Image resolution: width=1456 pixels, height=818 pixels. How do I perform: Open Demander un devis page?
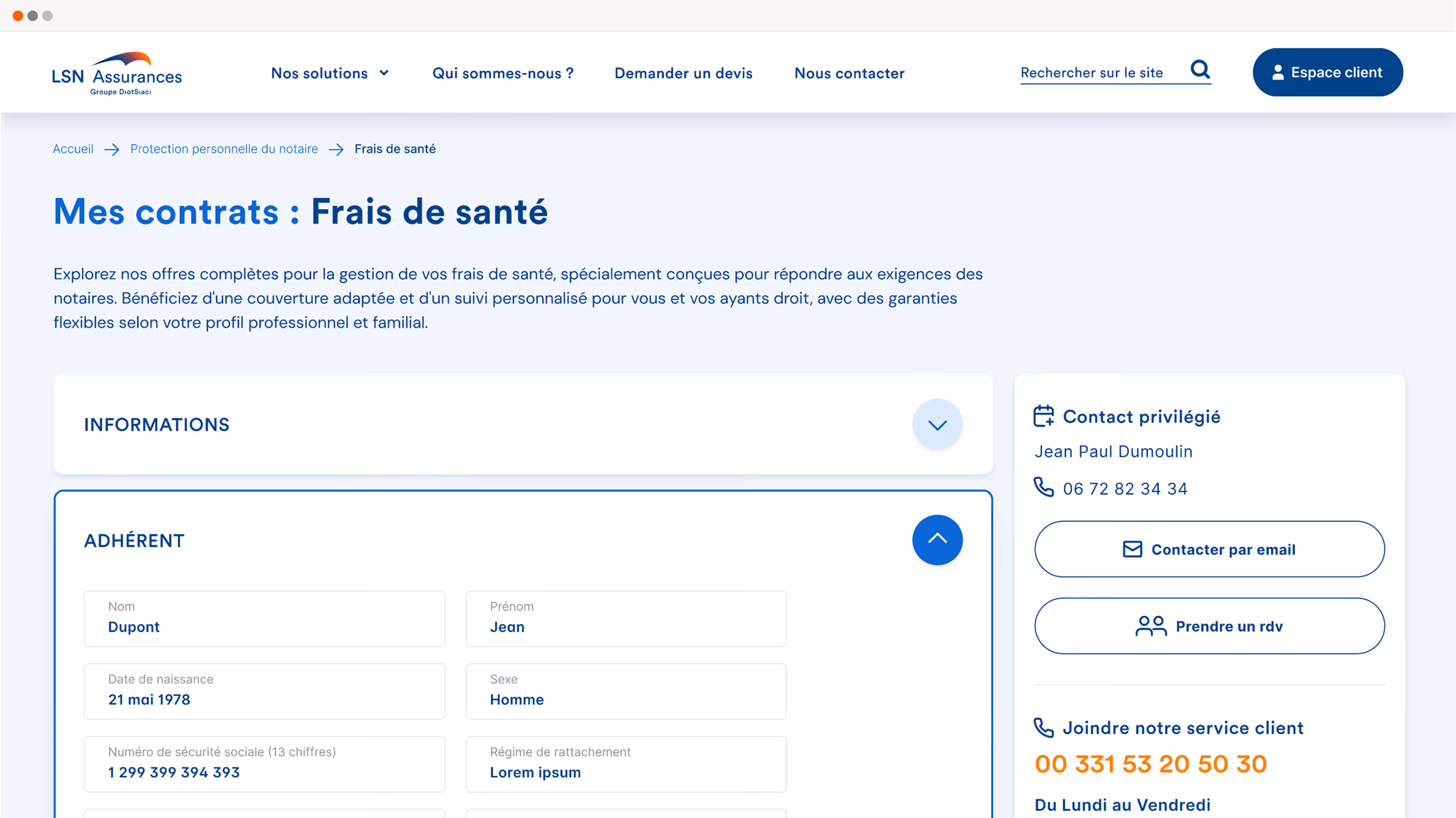click(x=683, y=73)
